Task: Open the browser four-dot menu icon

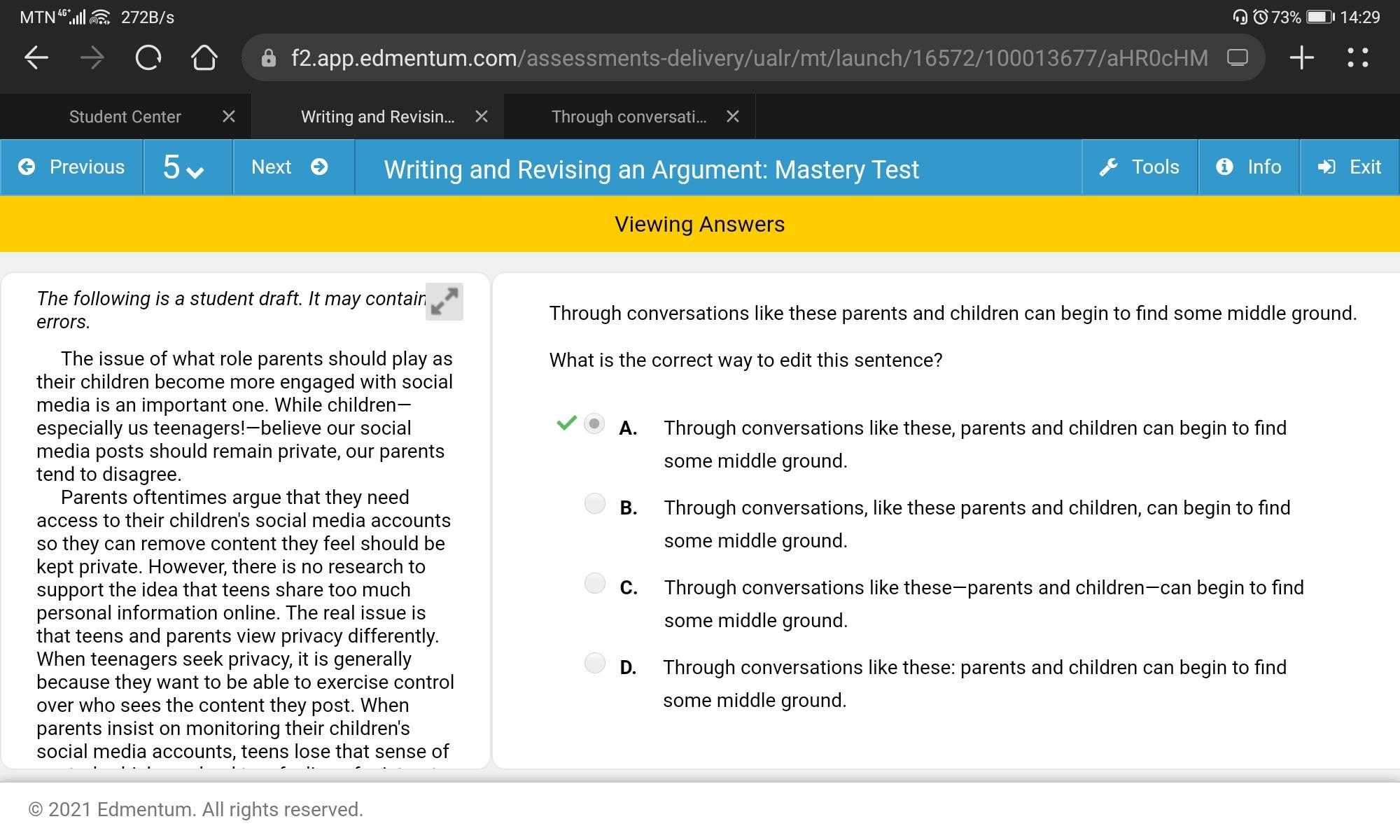Action: click(1357, 57)
